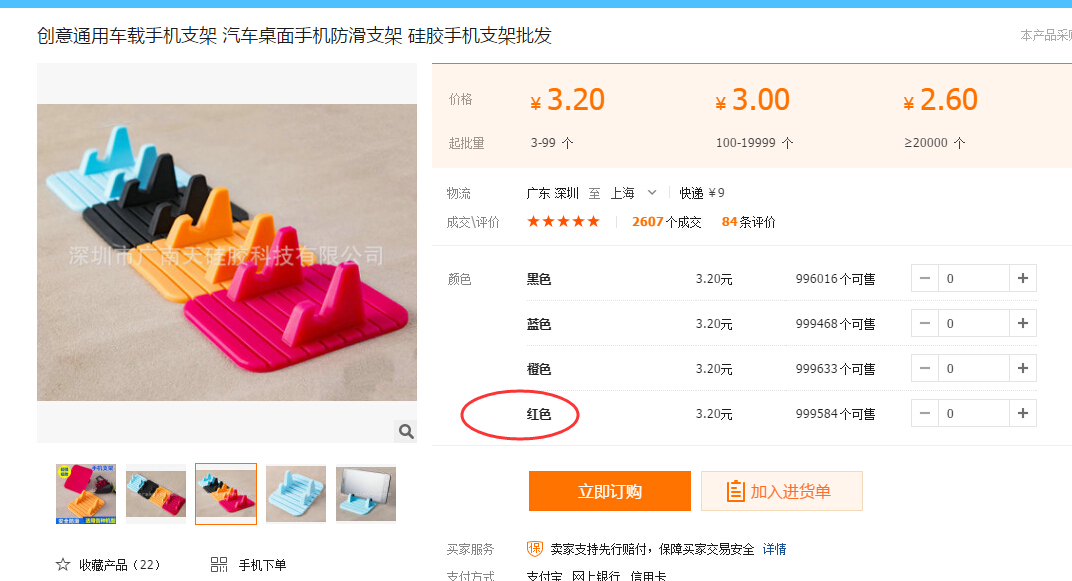1072x581 pixels.
Task: Click the 2607个成交 link
Action: tap(667, 222)
